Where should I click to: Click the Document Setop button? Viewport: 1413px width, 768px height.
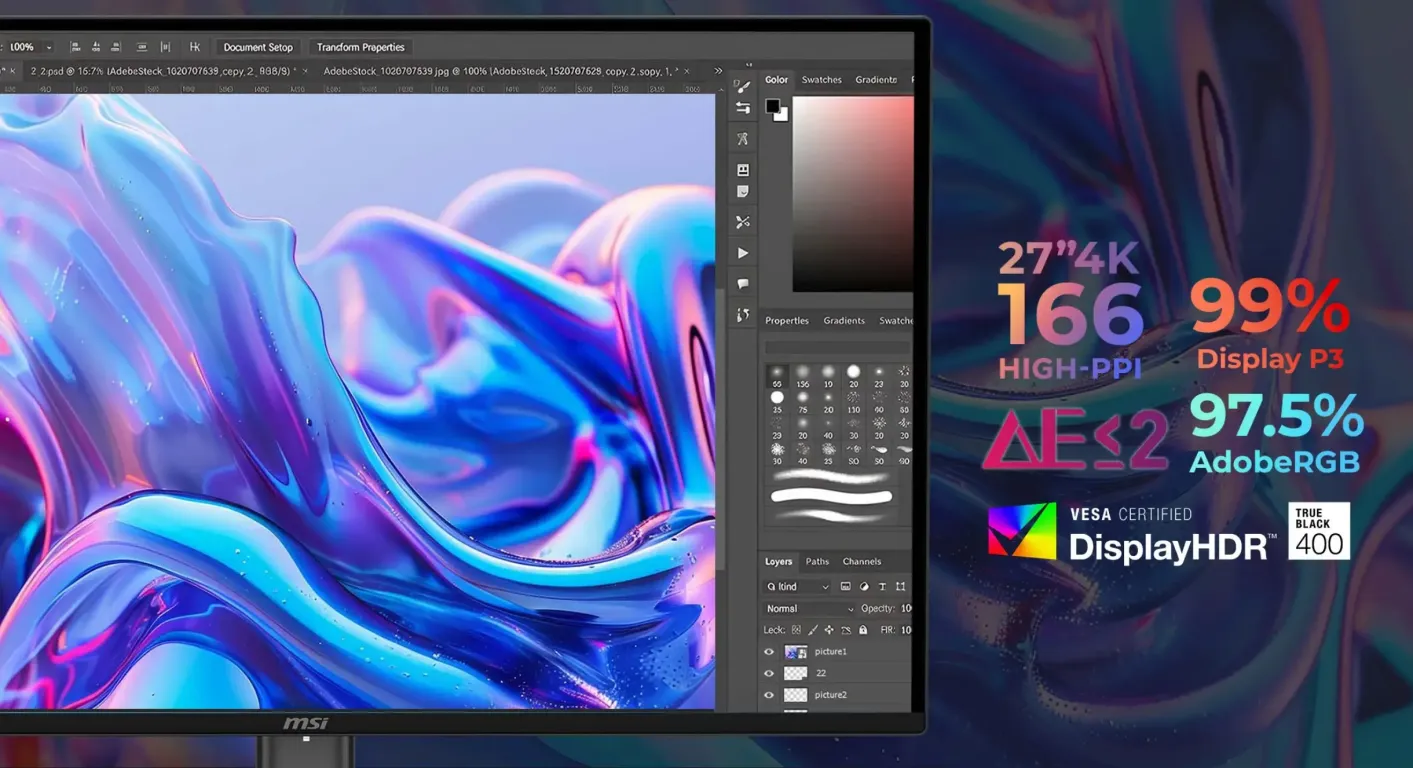[x=258, y=47]
